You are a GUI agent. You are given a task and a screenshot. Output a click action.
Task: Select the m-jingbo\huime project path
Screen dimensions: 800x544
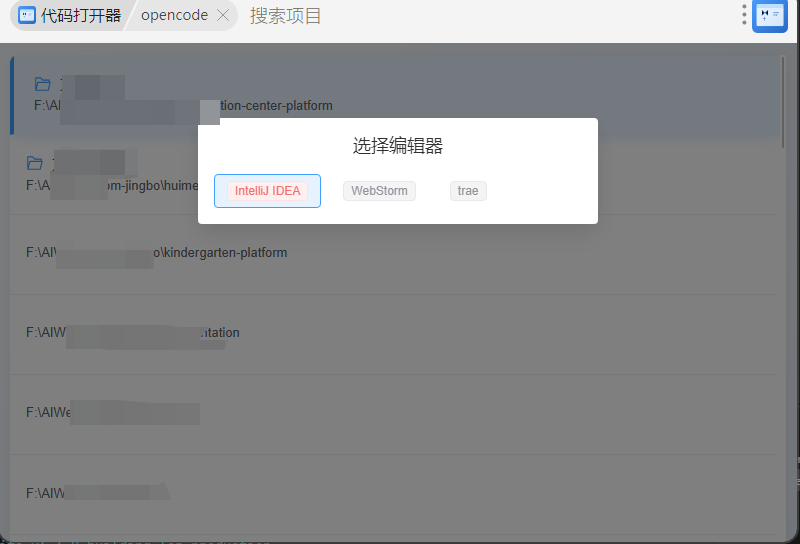click(112, 185)
